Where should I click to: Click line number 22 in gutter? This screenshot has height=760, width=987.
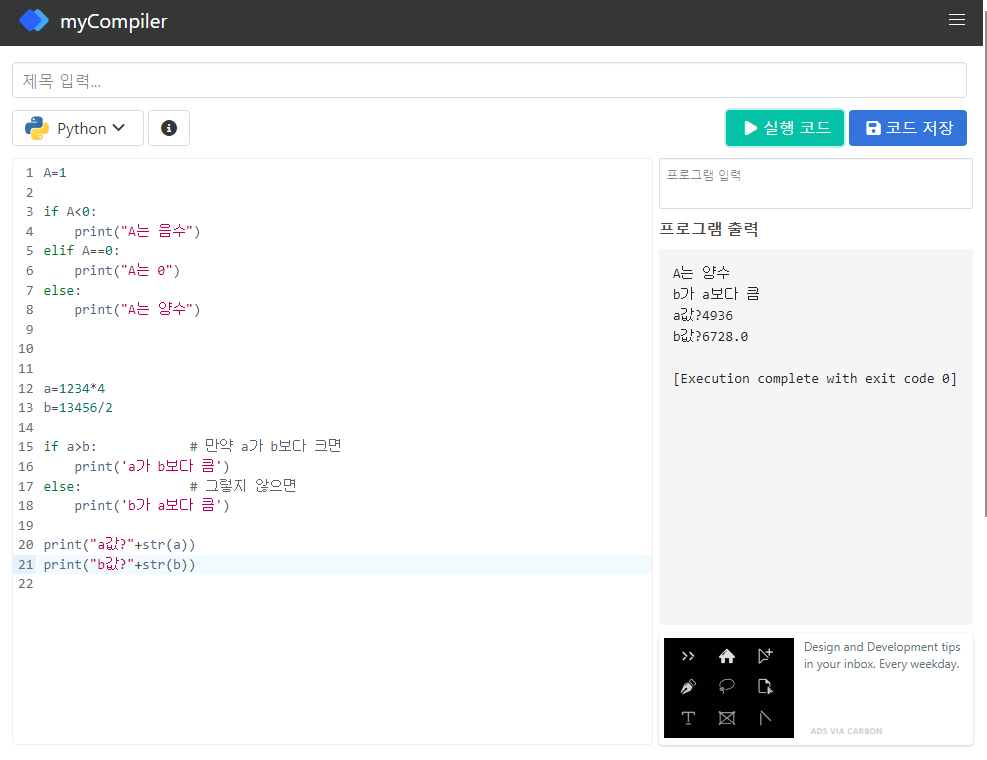26,584
